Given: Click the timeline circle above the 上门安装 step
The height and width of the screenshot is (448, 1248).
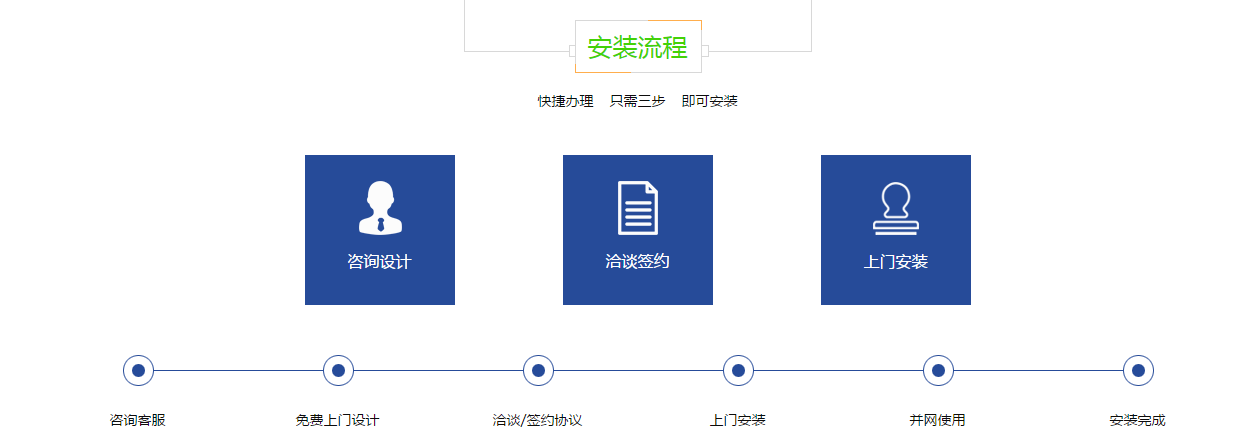Looking at the screenshot, I should [x=738, y=370].
